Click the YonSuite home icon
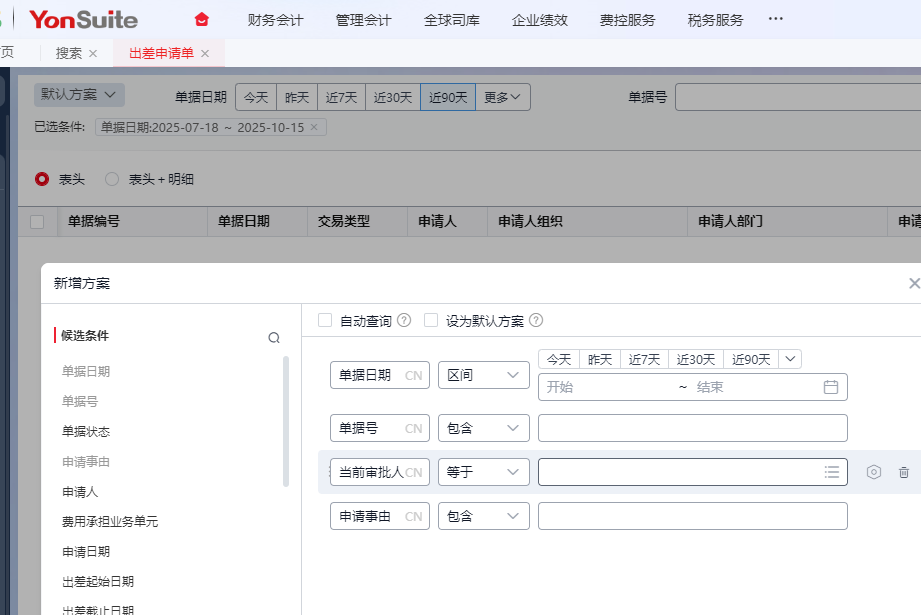Screen dimensions: 921x615 point(203,19)
